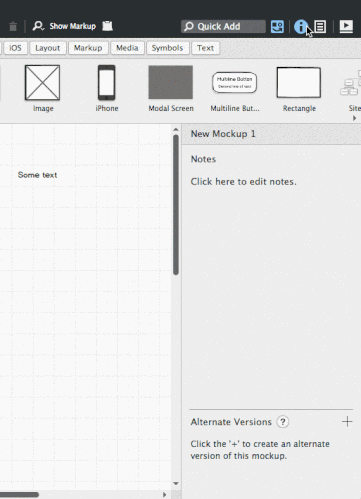The height and width of the screenshot is (499, 361).
Task: Select the Media library tab
Action: tap(127, 48)
